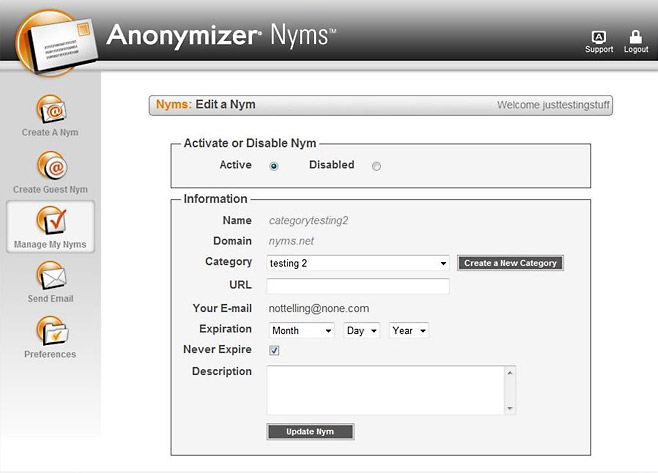Open the Create Guest Nym icon
This screenshot has height=473, width=658.
click(50, 165)
